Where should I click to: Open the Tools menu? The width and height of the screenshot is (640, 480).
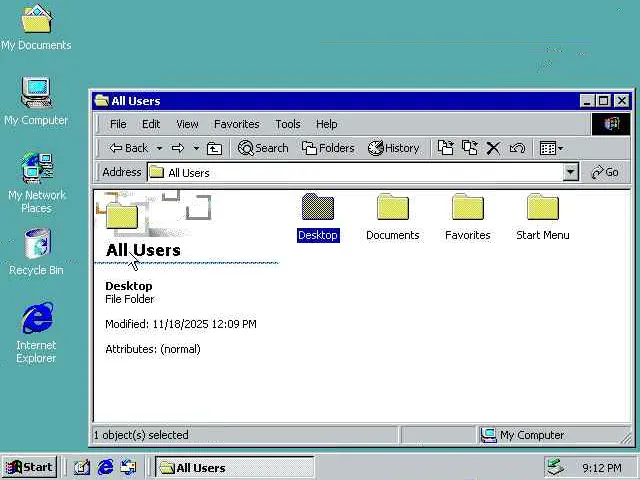click(x=288, y=124)
